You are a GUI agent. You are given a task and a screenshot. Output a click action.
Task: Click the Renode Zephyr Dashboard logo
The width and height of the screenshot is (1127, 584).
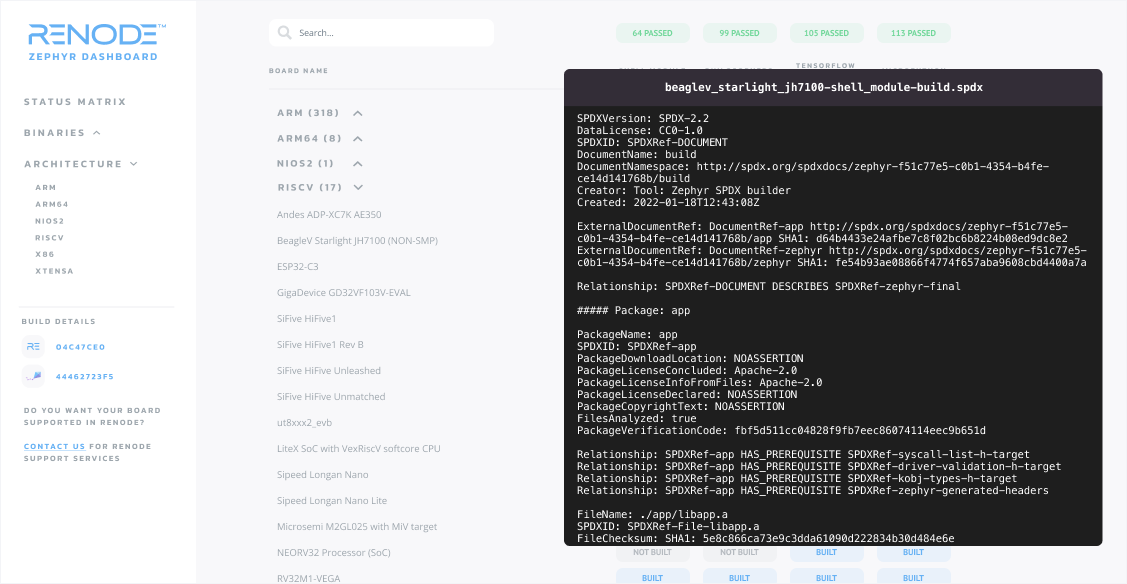pyautogui.click(x=96, y=42)
